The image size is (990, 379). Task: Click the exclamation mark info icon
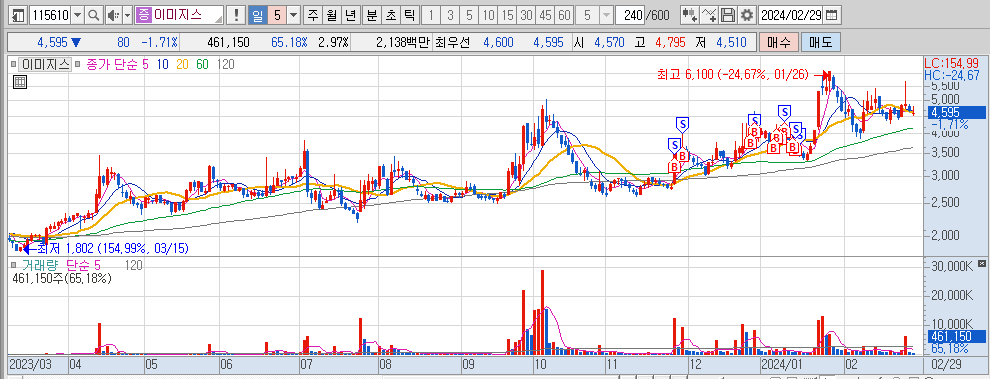click(237, 15)
